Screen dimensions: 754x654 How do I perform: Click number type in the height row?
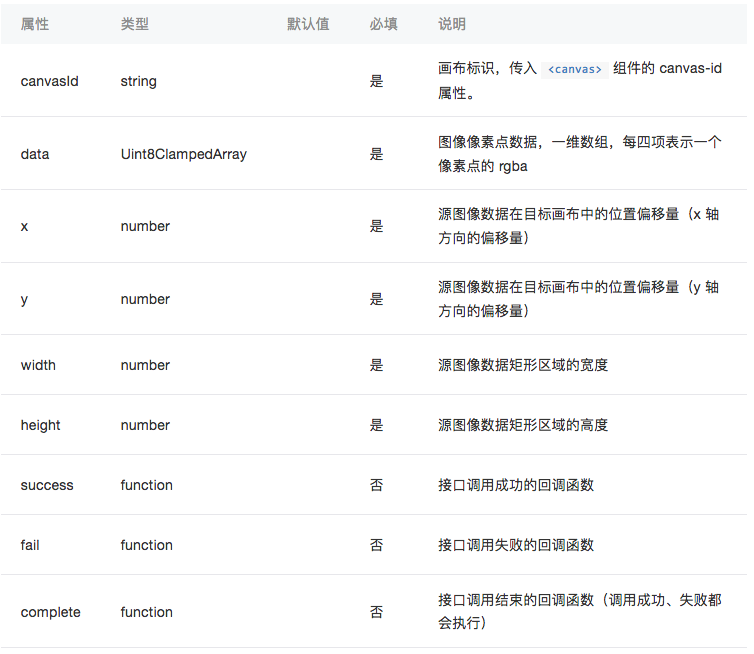coord(145,426)
